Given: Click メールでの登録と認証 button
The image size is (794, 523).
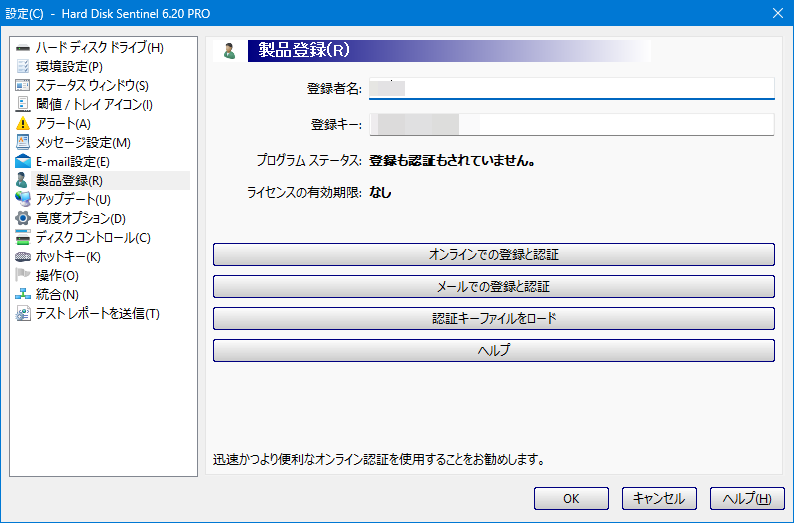Looking at the screenshot, I should click(x=494, y=287).
